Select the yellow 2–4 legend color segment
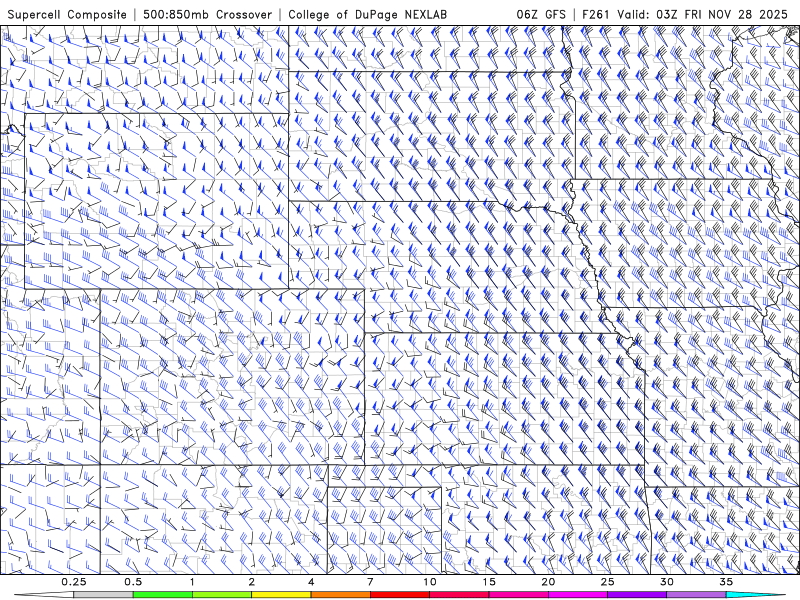Image resolution: width=800 pixels, height=600 pixels. [281, 595]
